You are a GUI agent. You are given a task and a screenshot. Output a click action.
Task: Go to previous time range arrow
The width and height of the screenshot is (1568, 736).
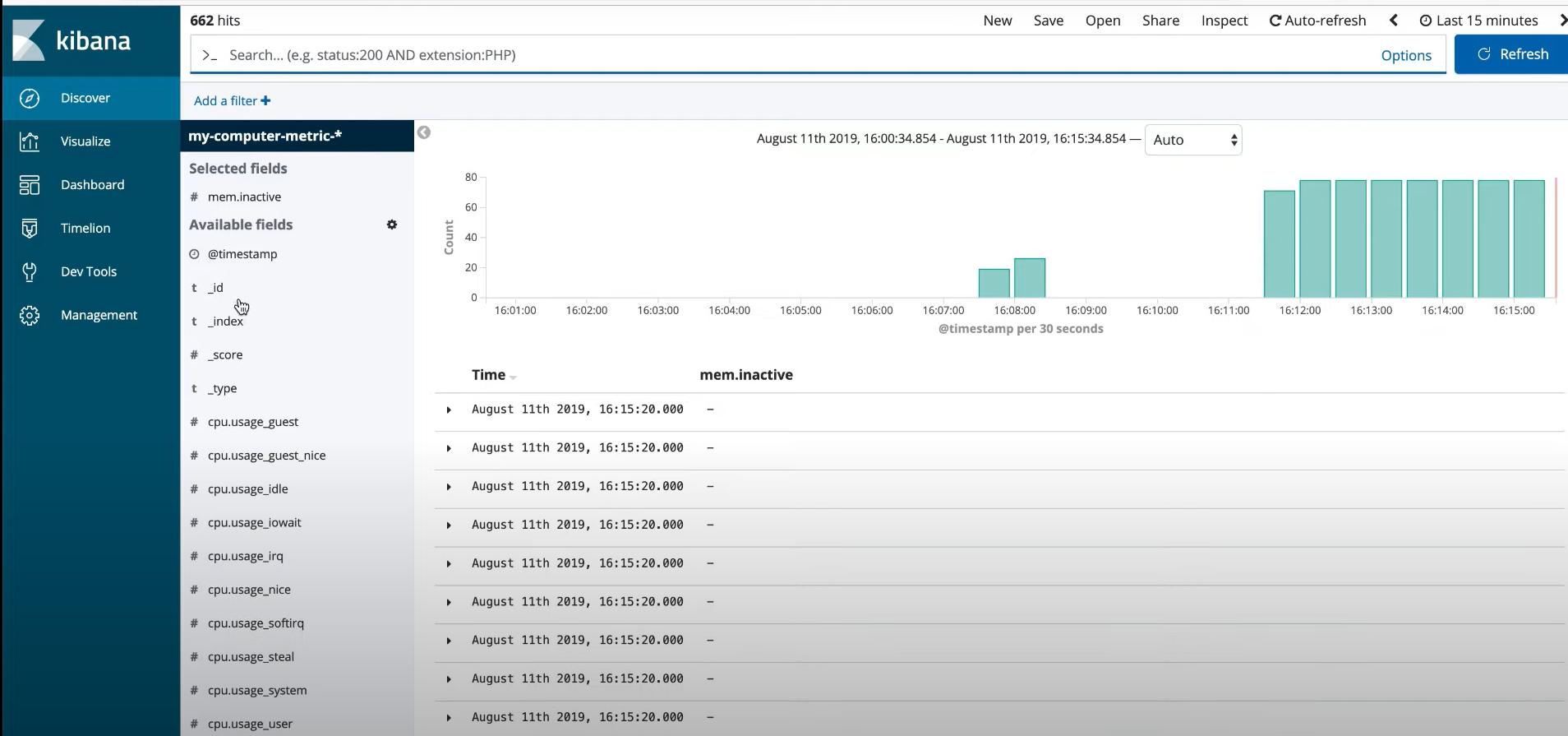coord(1394,21)
